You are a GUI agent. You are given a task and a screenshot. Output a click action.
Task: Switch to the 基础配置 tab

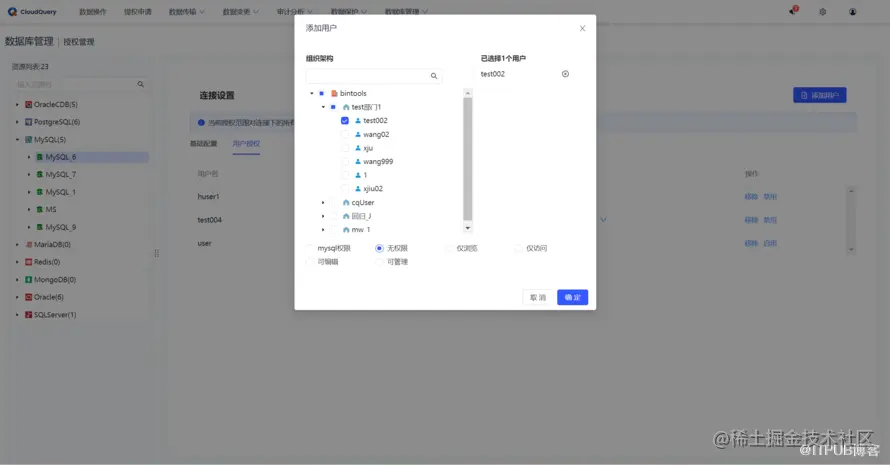[204, 144]
